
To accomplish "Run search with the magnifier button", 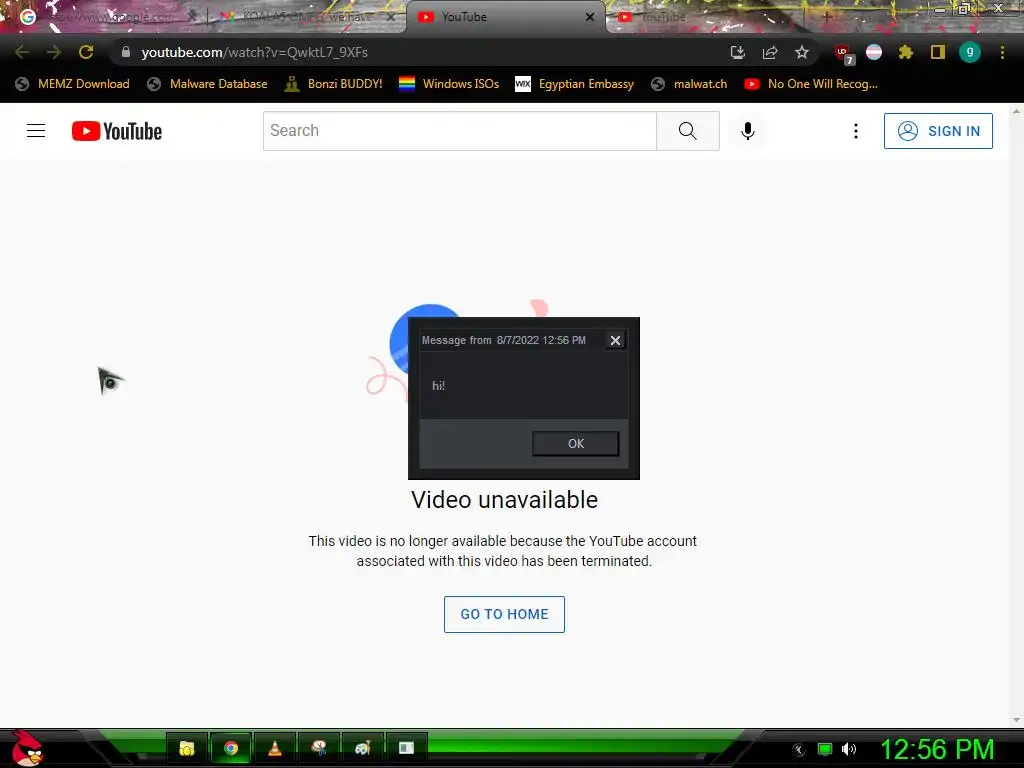I will click(688, 131).
